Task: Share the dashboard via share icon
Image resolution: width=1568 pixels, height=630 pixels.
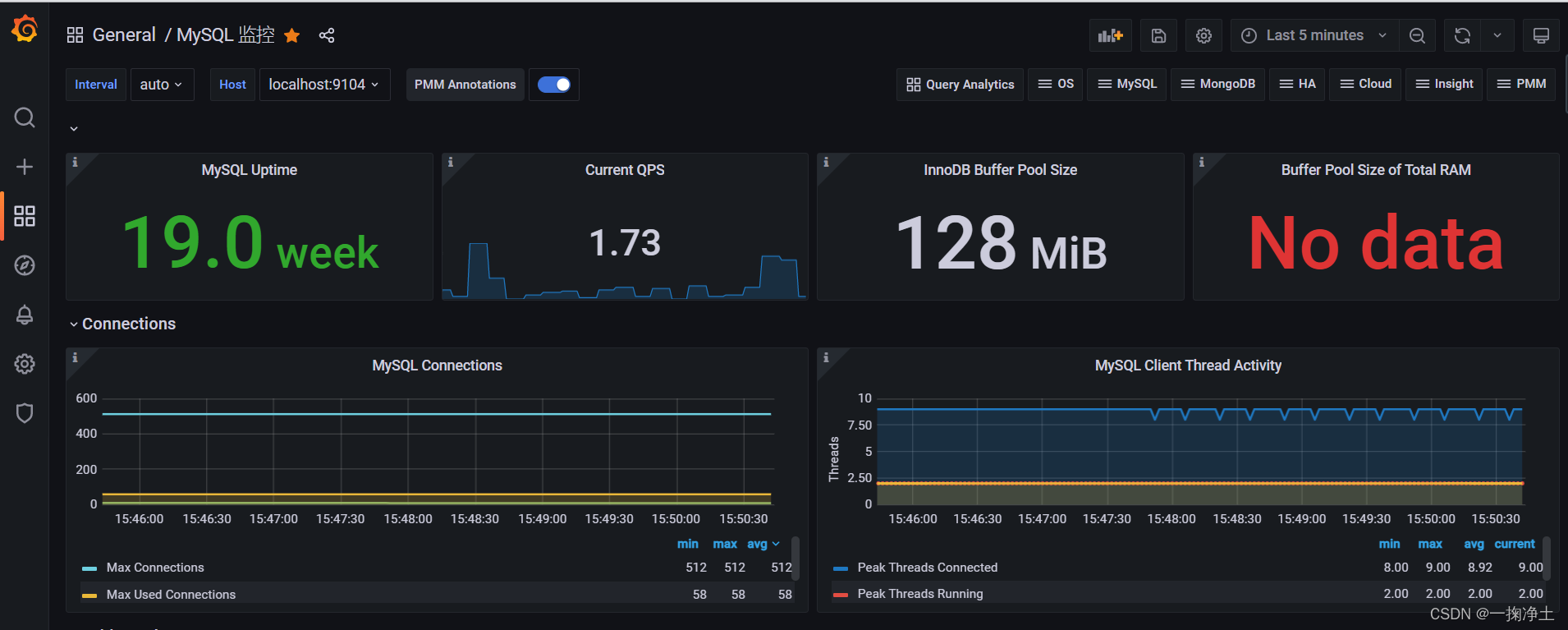Action: click(x=327, y=35)
